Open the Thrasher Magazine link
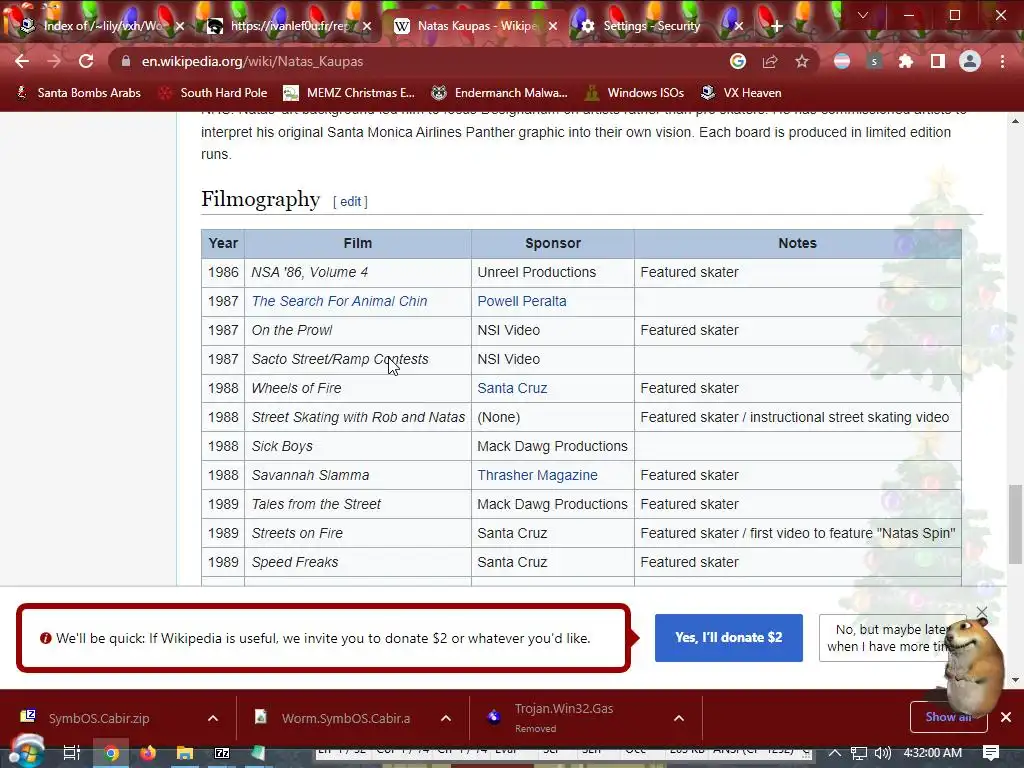This screenshot has width=1024, height=768. [x=537, y=475]
